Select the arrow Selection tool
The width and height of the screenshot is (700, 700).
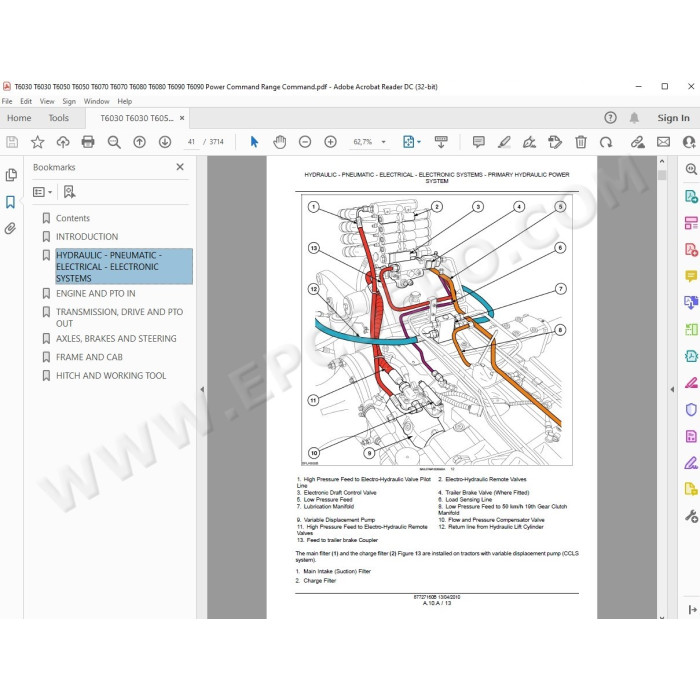click(254, 142)
